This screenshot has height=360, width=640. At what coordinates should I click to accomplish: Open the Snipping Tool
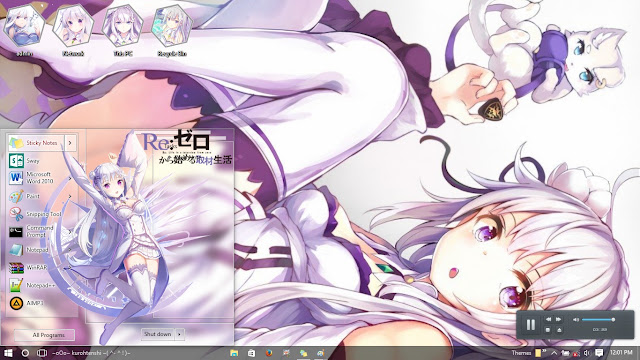(36, 214)
